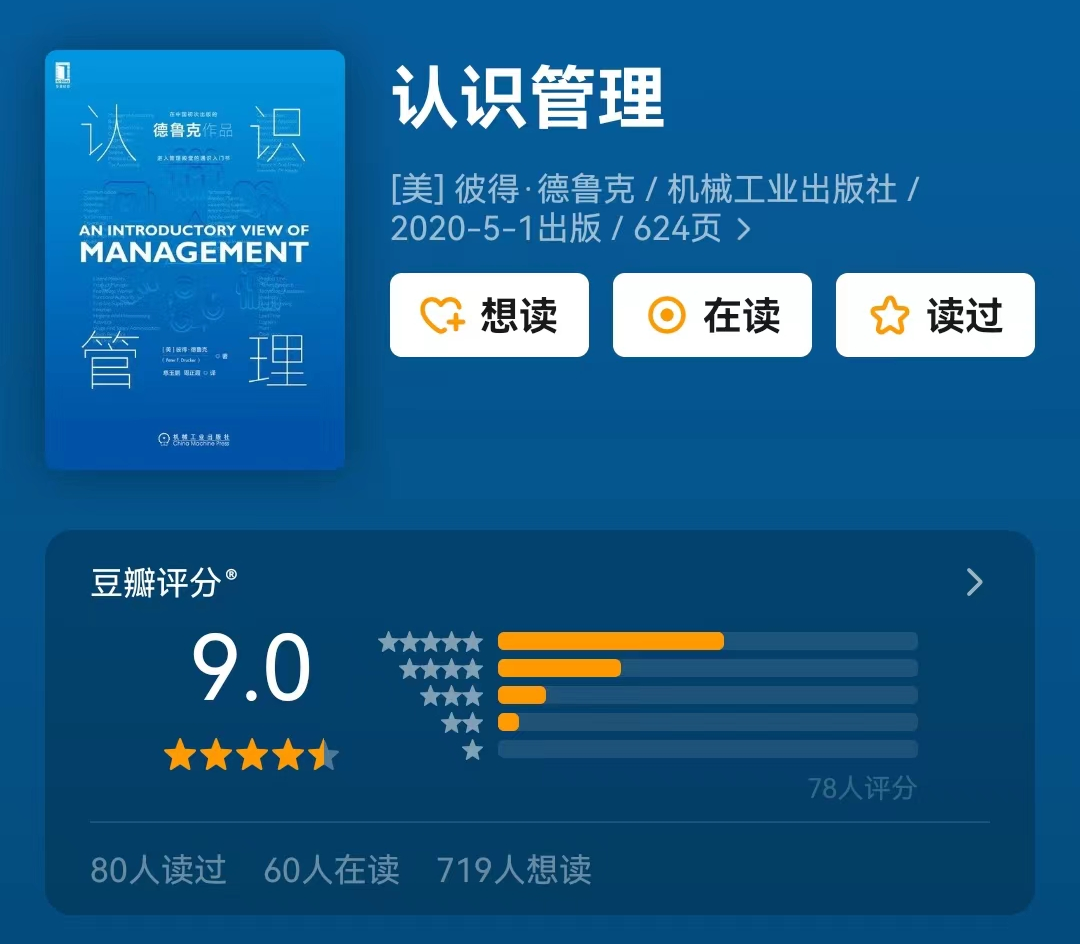Click the four gray stars row label

441,669
